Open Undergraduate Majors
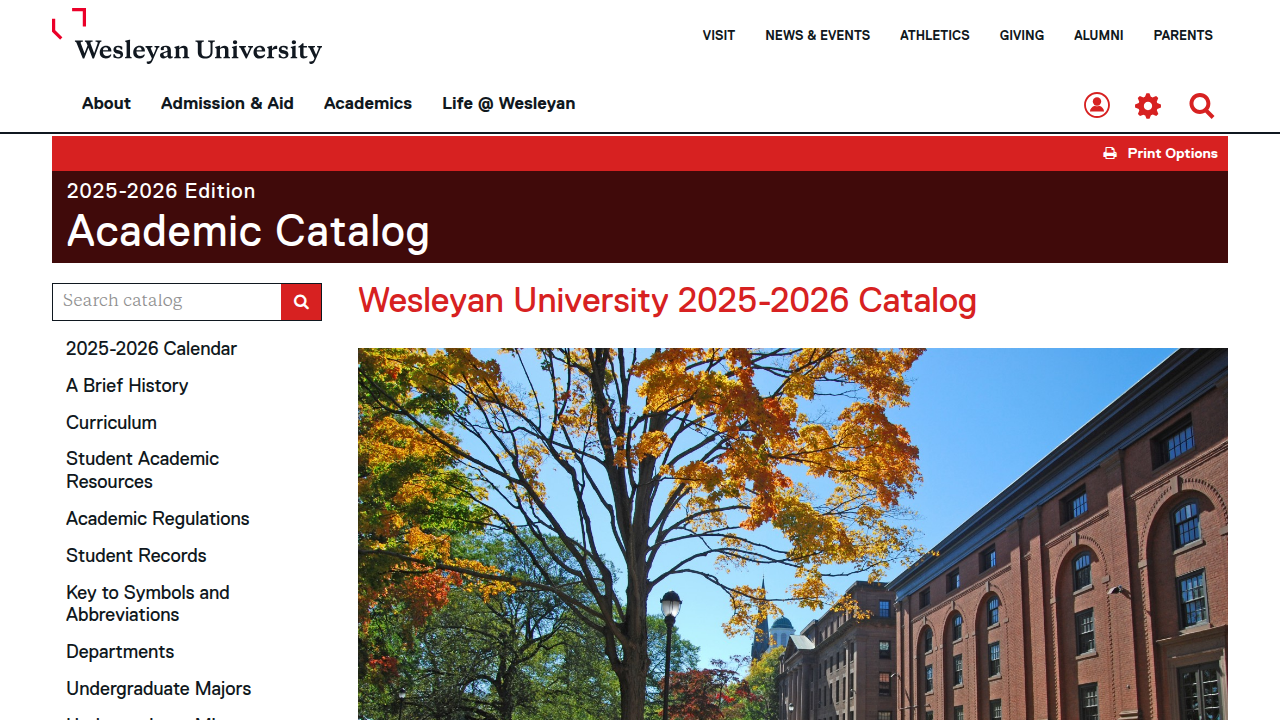Screen dimensions: 1280x720 (x=158, y=689)
